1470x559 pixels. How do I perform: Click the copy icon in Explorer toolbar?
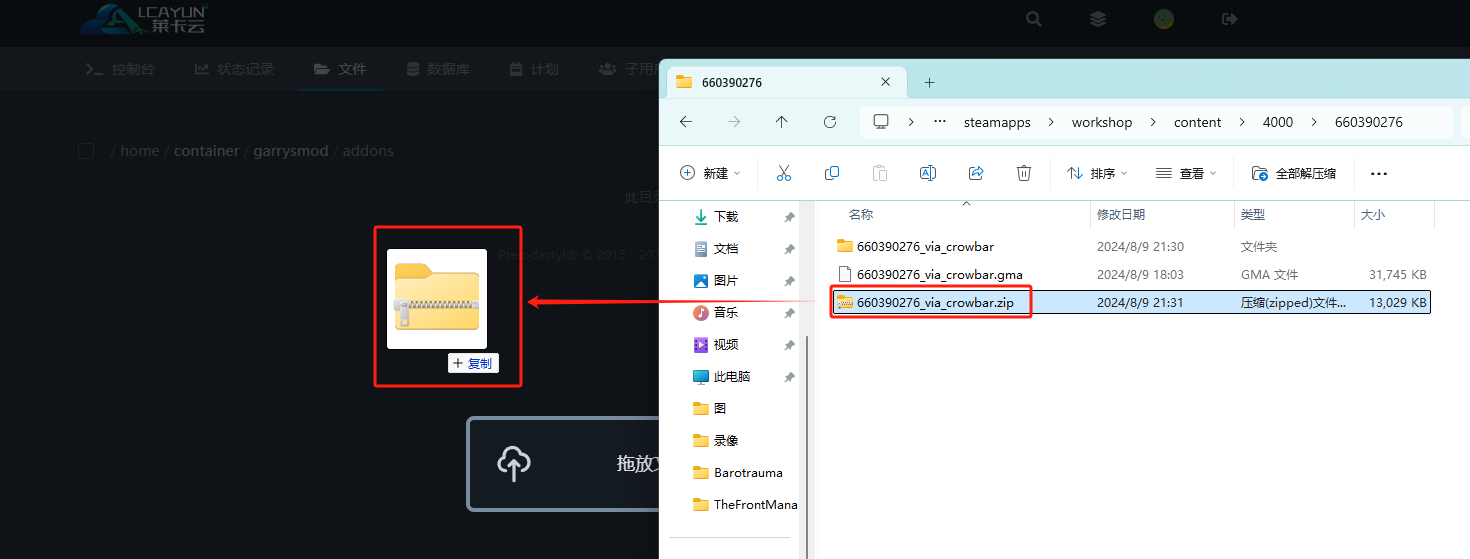tap(831, 173)
